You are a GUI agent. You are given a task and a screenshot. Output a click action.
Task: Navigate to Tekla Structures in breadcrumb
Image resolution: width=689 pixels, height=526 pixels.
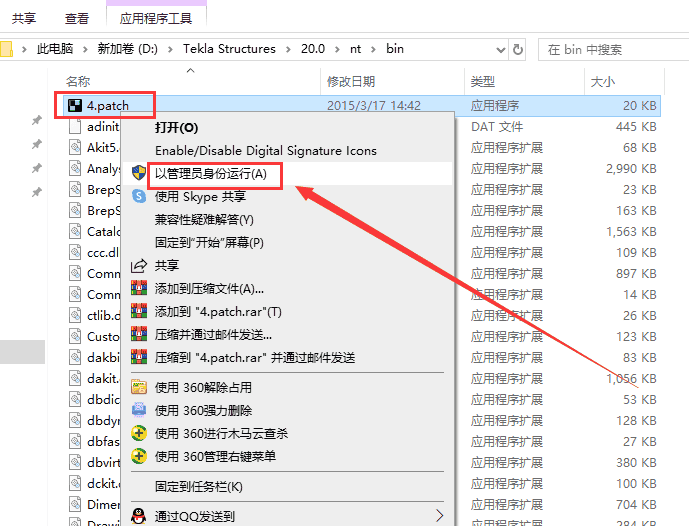pyautogui.click(x=229, y=49)
